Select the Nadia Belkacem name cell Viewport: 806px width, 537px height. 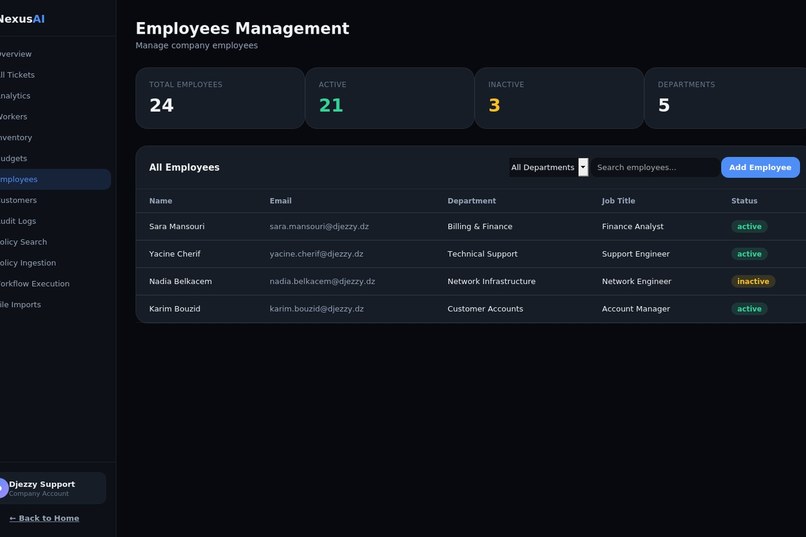click(x=180, y=282)
